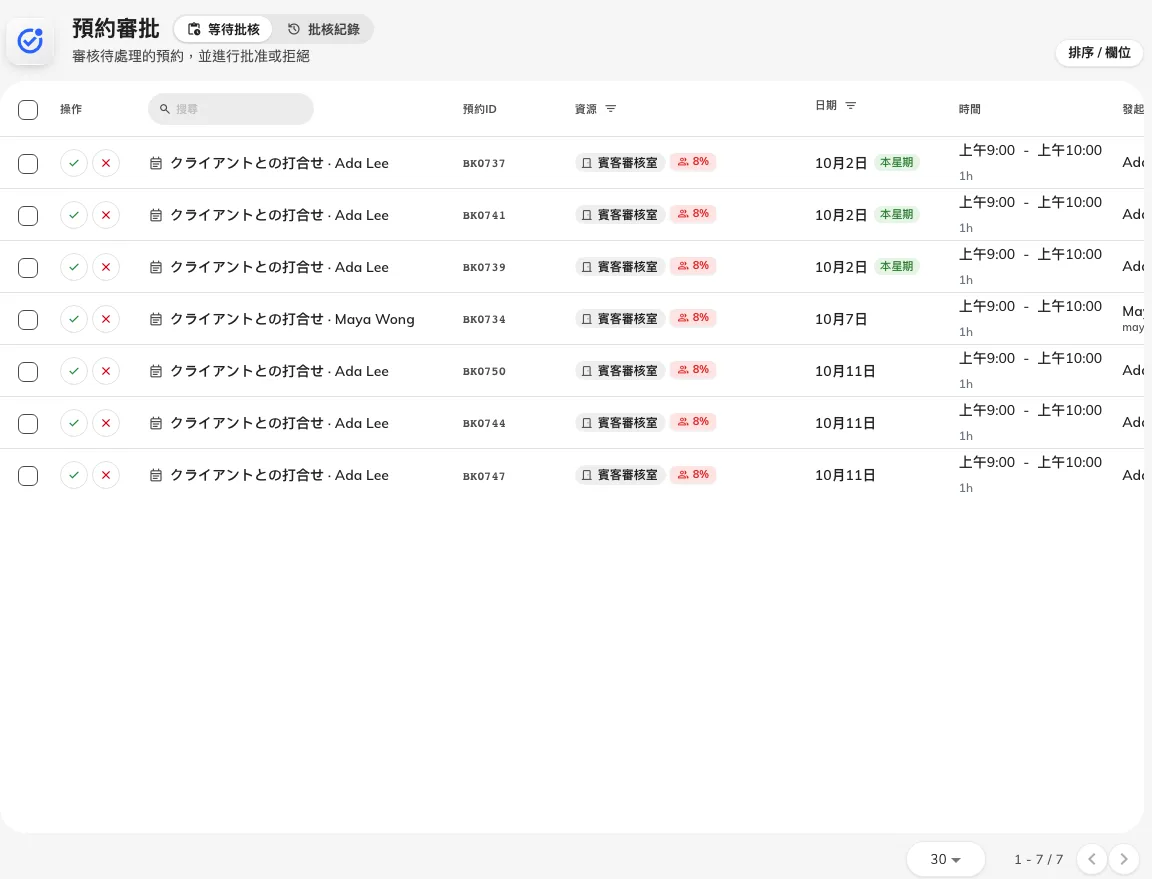Click the calendar icon in the BK0747 row
The height and width of the screenshot is (879, 1152).
156,476
